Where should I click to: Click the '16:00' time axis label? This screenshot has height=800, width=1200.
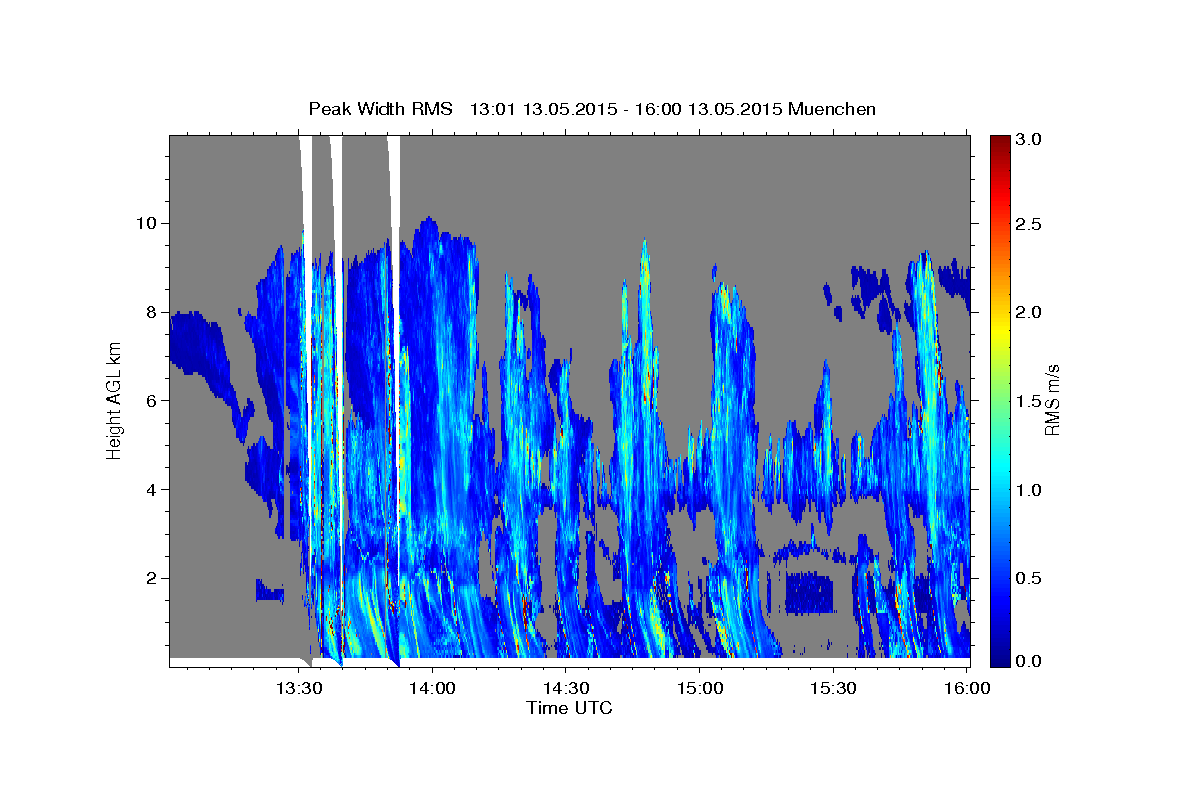(x=966, y=688)
